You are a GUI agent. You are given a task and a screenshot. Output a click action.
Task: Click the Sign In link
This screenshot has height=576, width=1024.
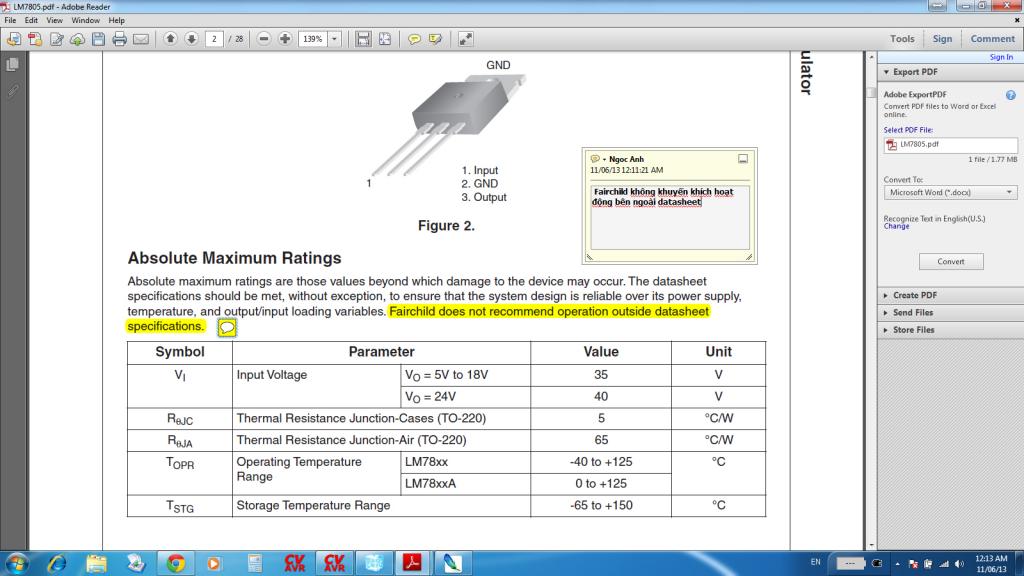1001,57
